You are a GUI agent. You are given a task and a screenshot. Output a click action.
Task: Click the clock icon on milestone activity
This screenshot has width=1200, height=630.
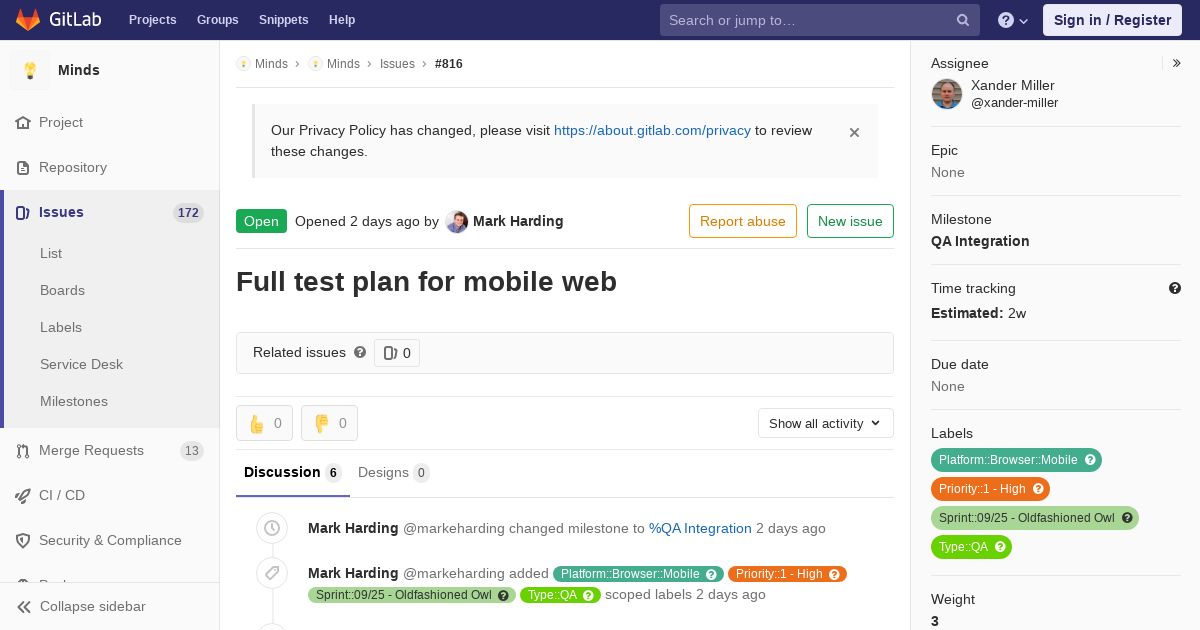click(272, 528)
